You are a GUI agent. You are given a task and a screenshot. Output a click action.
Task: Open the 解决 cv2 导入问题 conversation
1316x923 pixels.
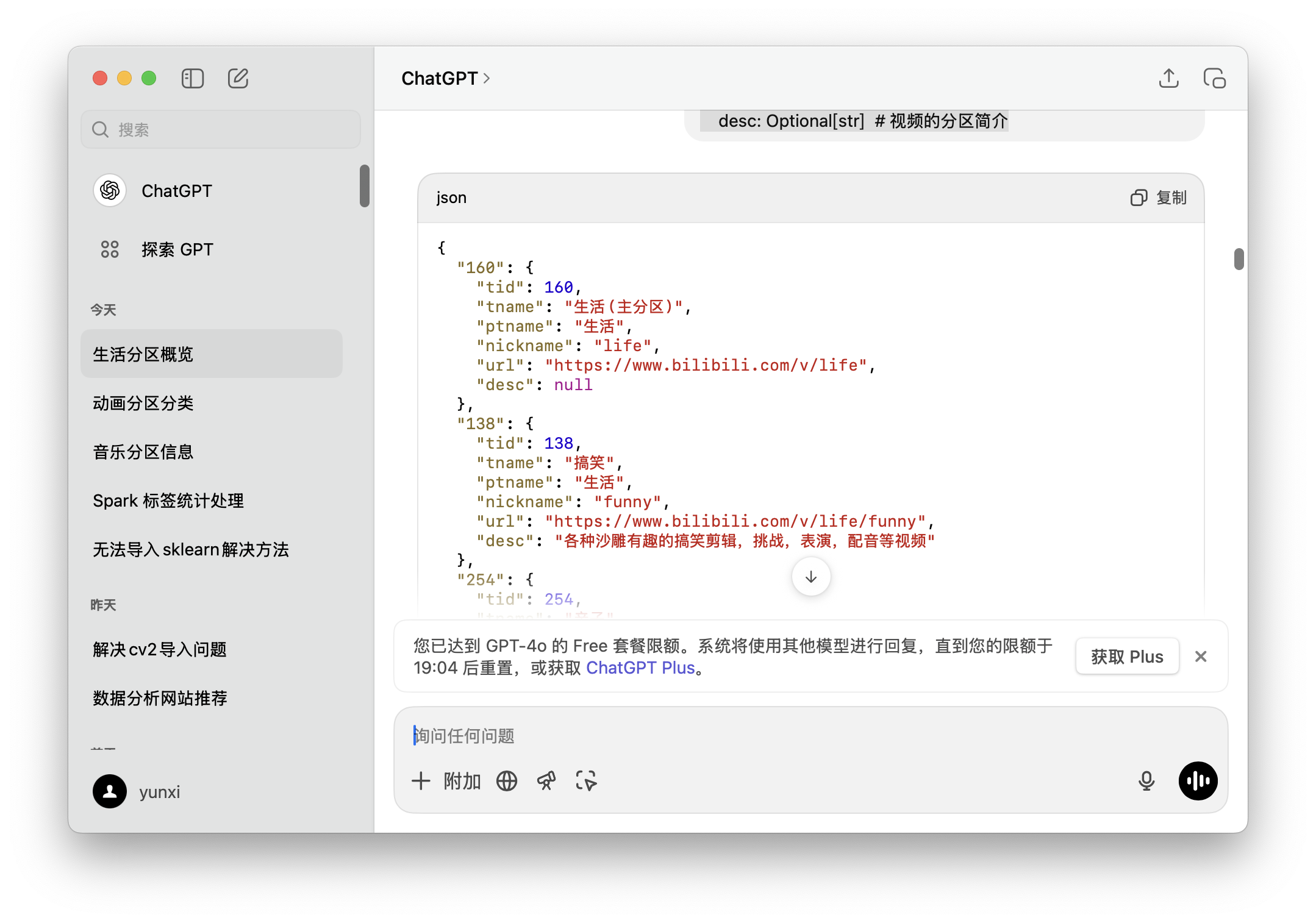click(x=212, y=649)
